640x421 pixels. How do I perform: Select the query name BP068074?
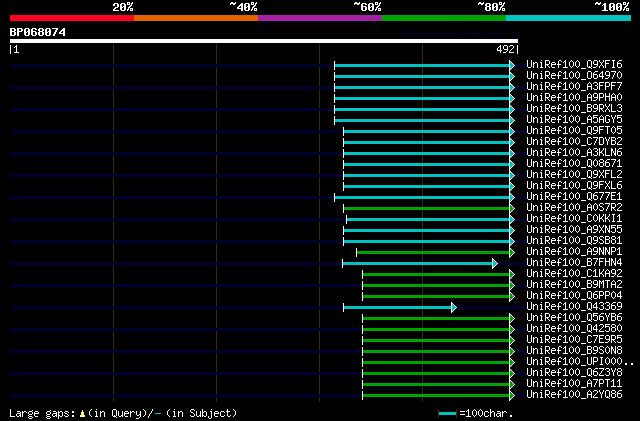click(x=38, y=32)
